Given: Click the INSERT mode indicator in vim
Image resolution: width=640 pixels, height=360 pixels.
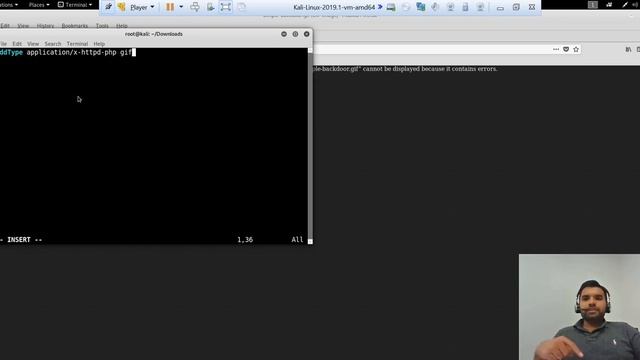Looking at the screenshot, I should 21,240.
